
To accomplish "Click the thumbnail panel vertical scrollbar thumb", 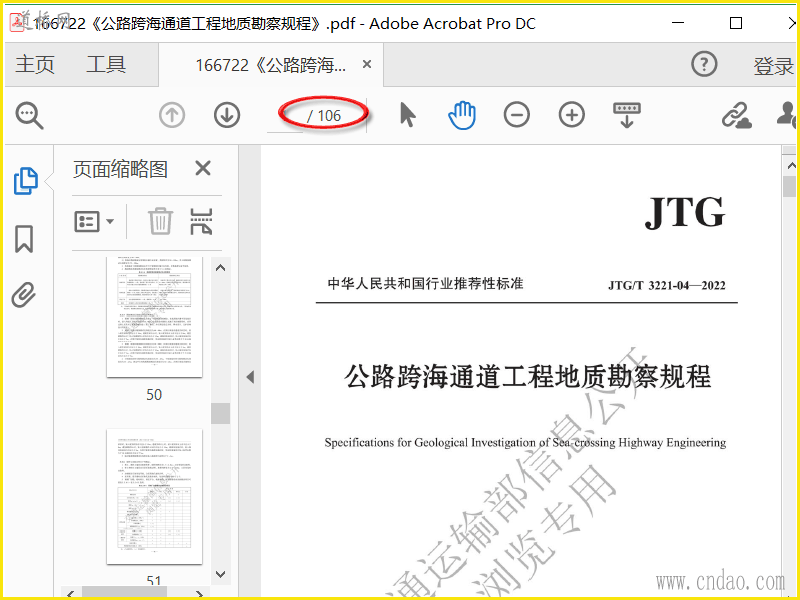I will (x=220, y=413).
